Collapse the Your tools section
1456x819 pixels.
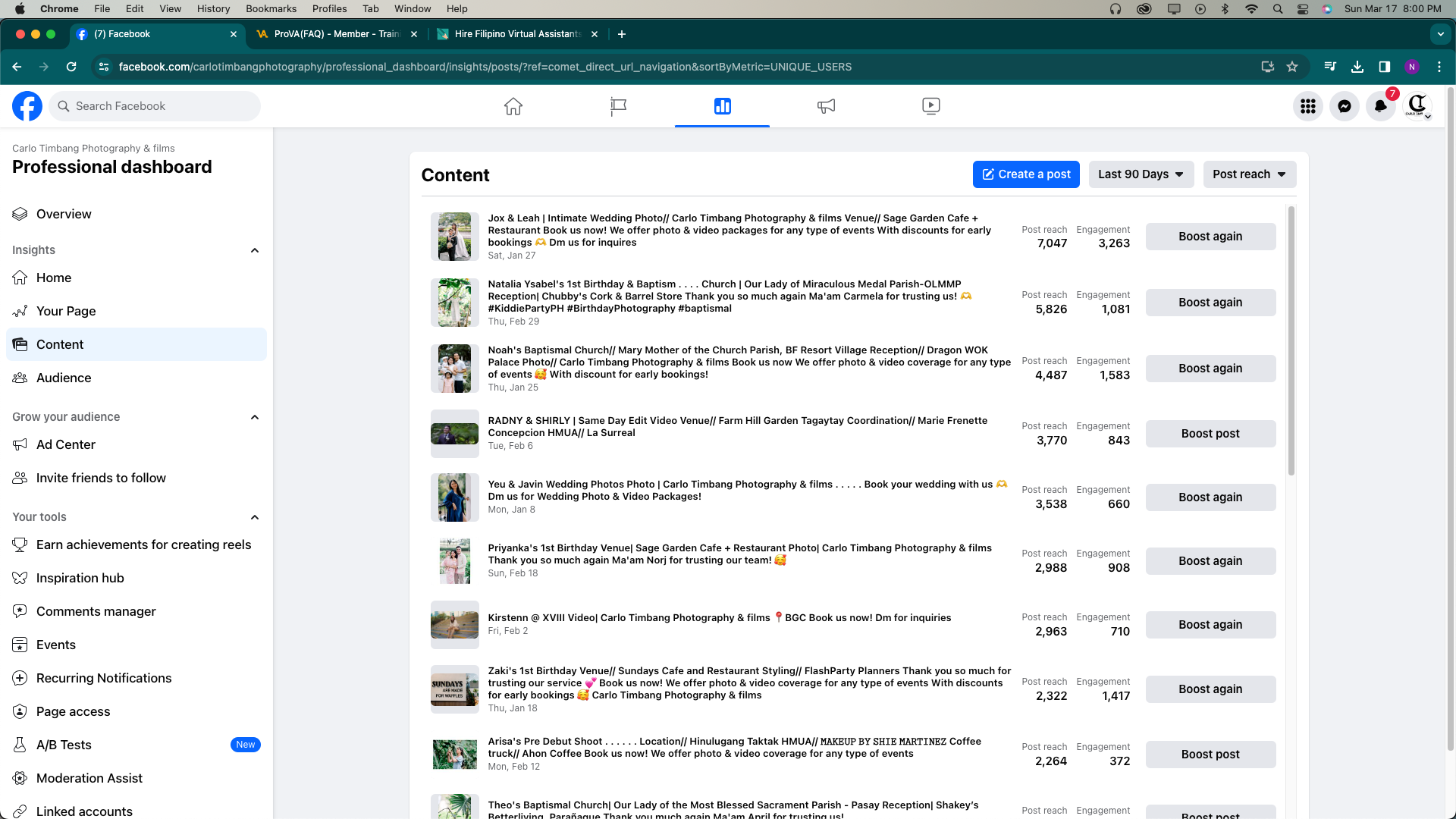pos(255,517)
